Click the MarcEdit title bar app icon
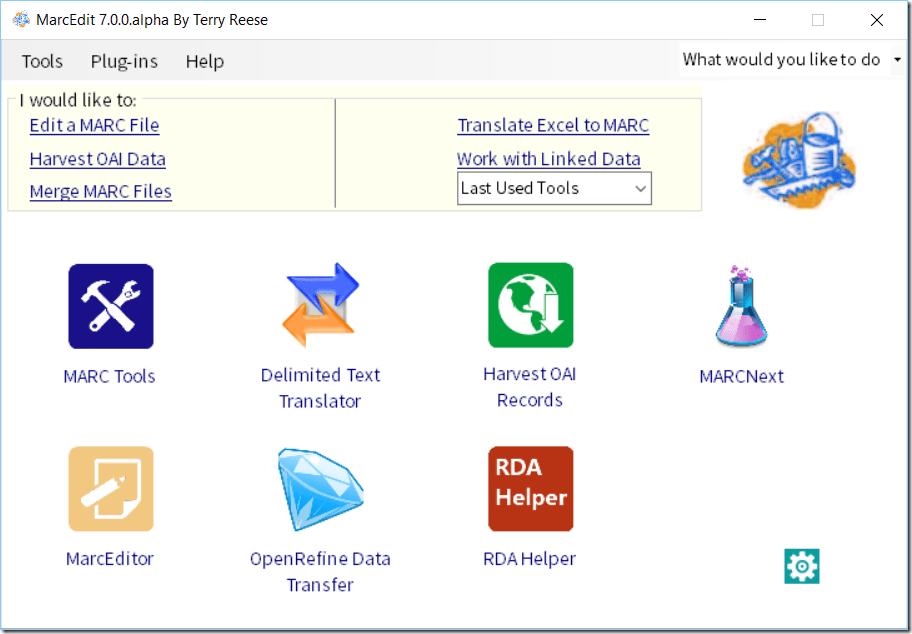 21,20
